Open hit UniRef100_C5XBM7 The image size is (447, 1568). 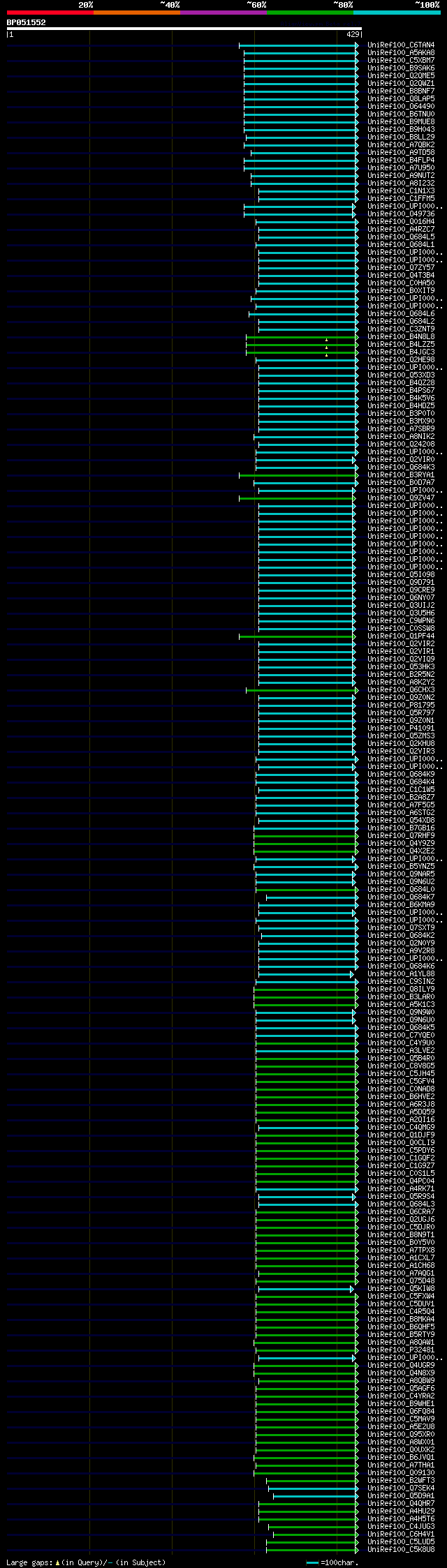tap(401, 61)
